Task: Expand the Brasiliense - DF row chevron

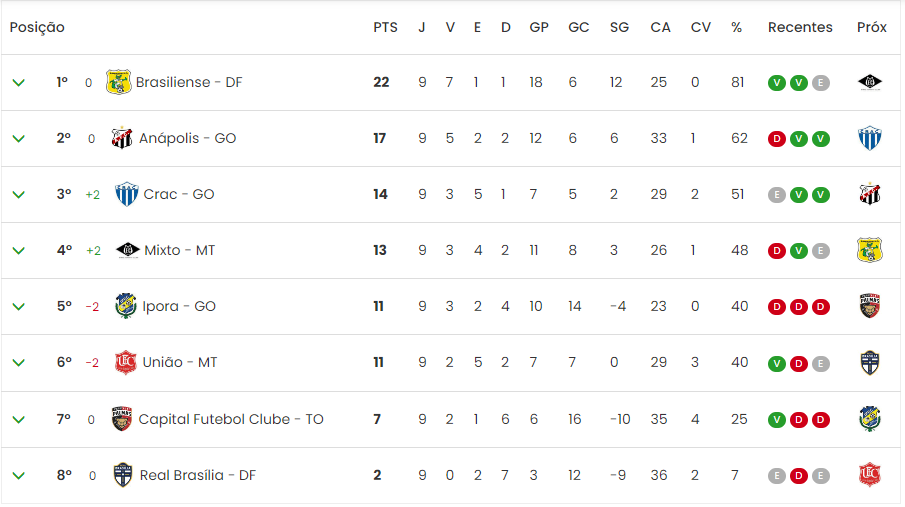Action: click(x=18, y=83)
